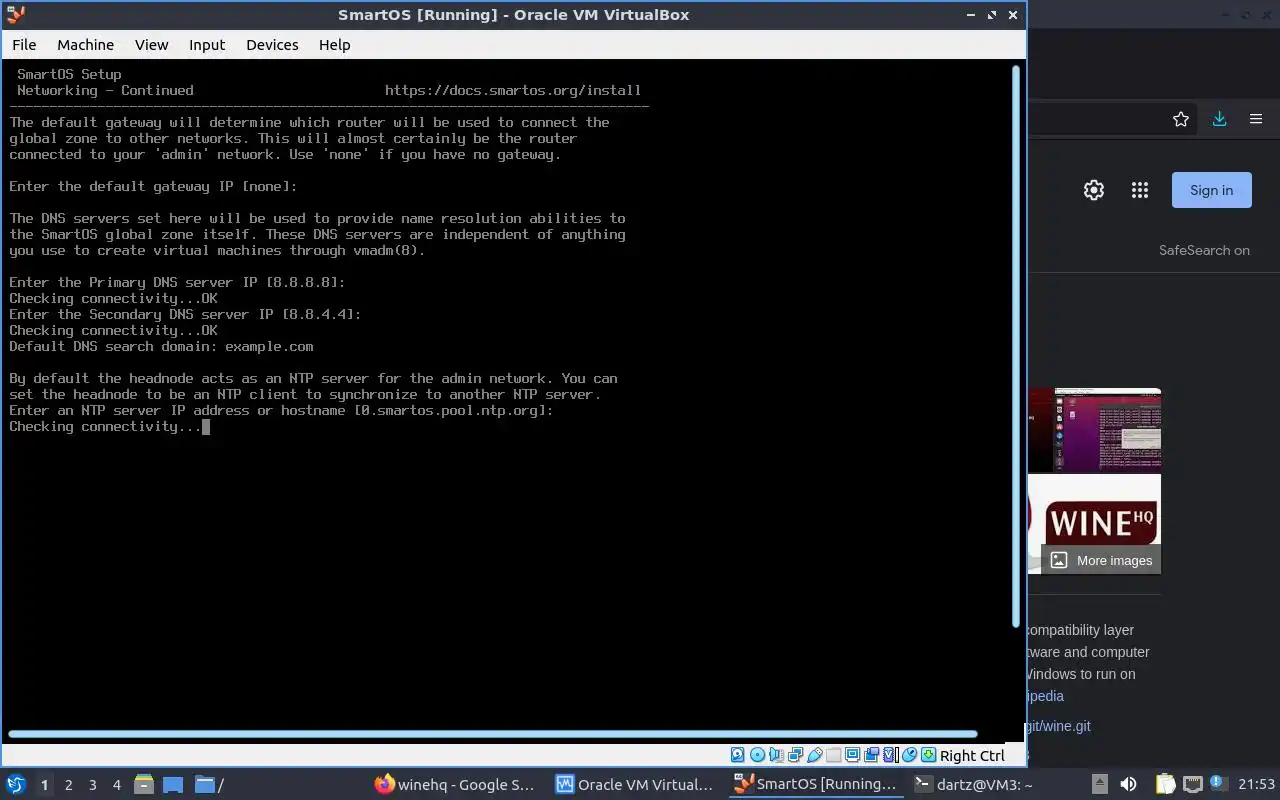Bookmark page with star icon in Firefox
The height and width of the screenshot is (800, 1280).
point(1181,119)
